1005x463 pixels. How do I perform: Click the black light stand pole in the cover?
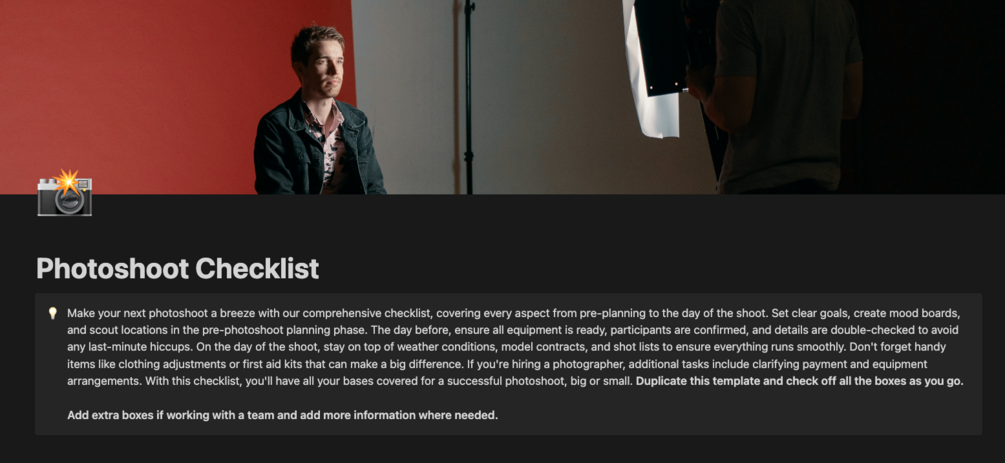tap(469, 96)
